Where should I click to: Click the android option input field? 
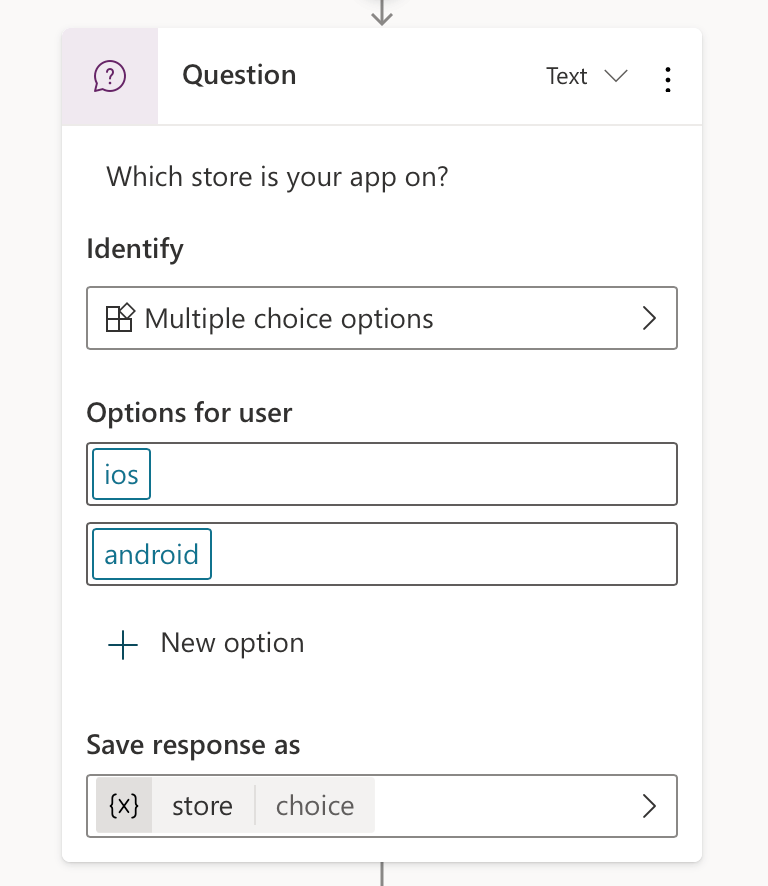440,554
